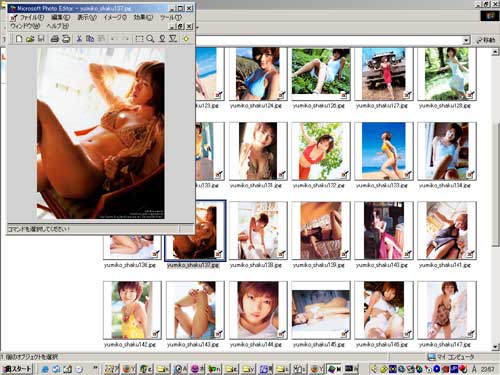Click the Save icon in Photo Editor toolbar
The width and height of the screenshot is (500, 375).
coord(41,39)
